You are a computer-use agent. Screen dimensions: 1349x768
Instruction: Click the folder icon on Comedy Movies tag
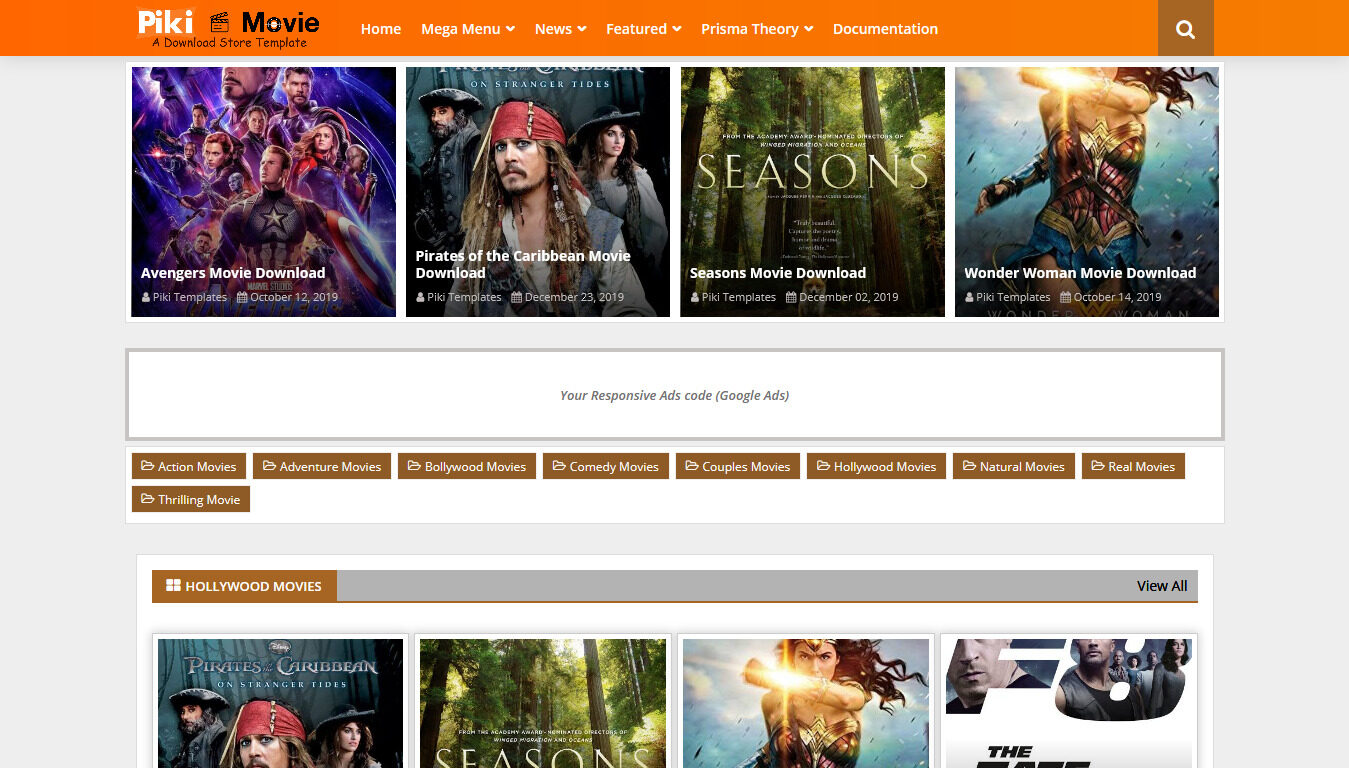[x=559, y=466]
